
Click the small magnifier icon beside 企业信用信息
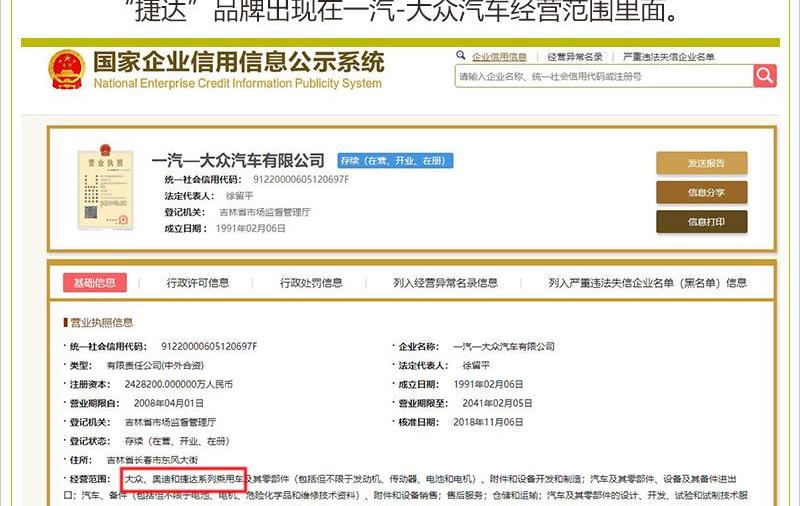(x=461, y=55)
